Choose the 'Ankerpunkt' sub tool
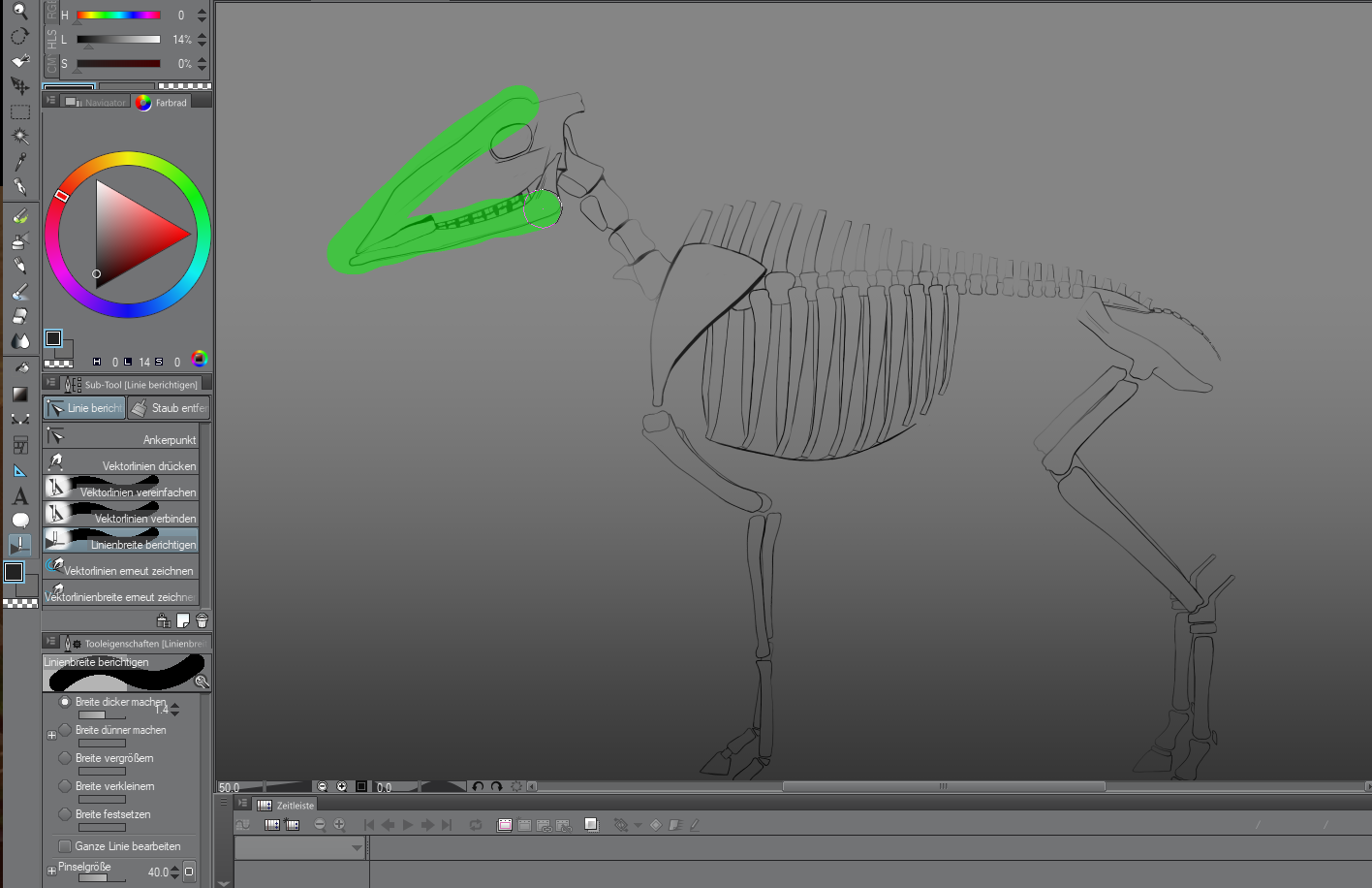 pos(121,437)
